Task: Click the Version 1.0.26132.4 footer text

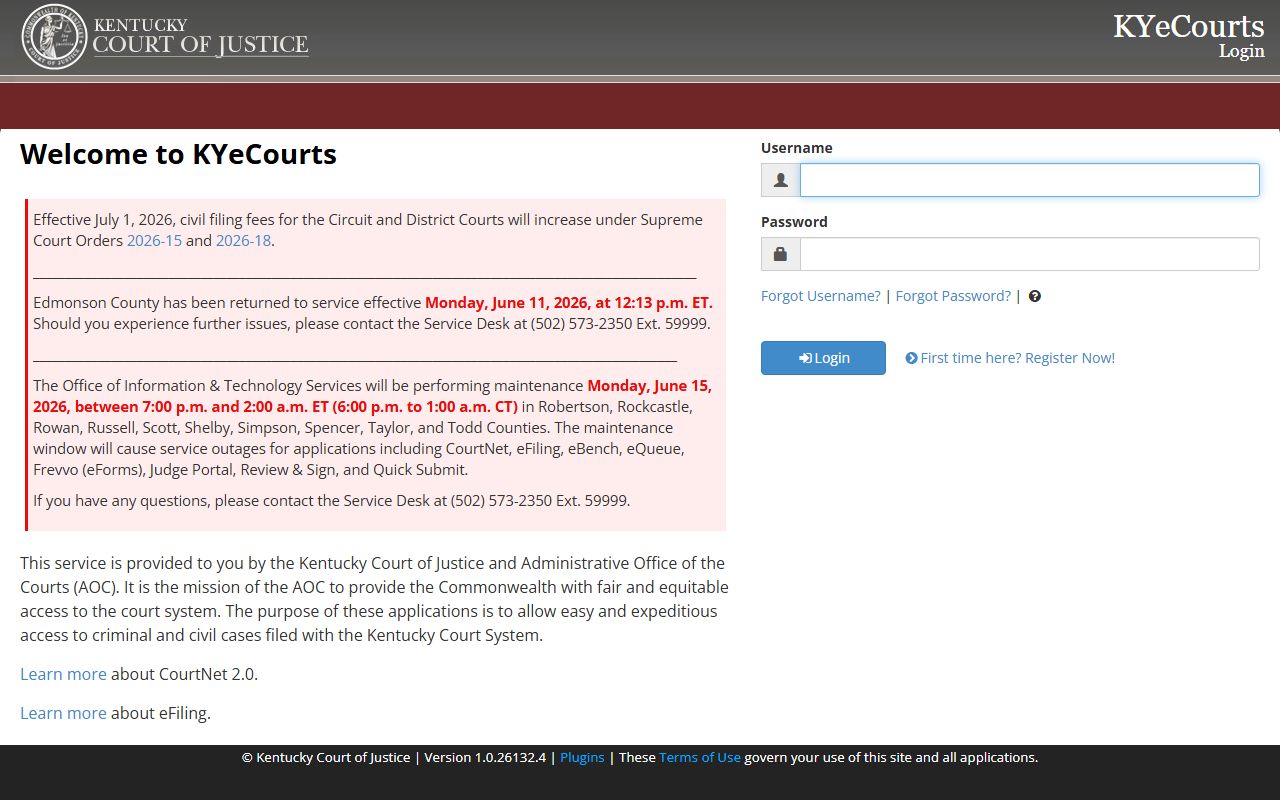Action: (485, 757)
